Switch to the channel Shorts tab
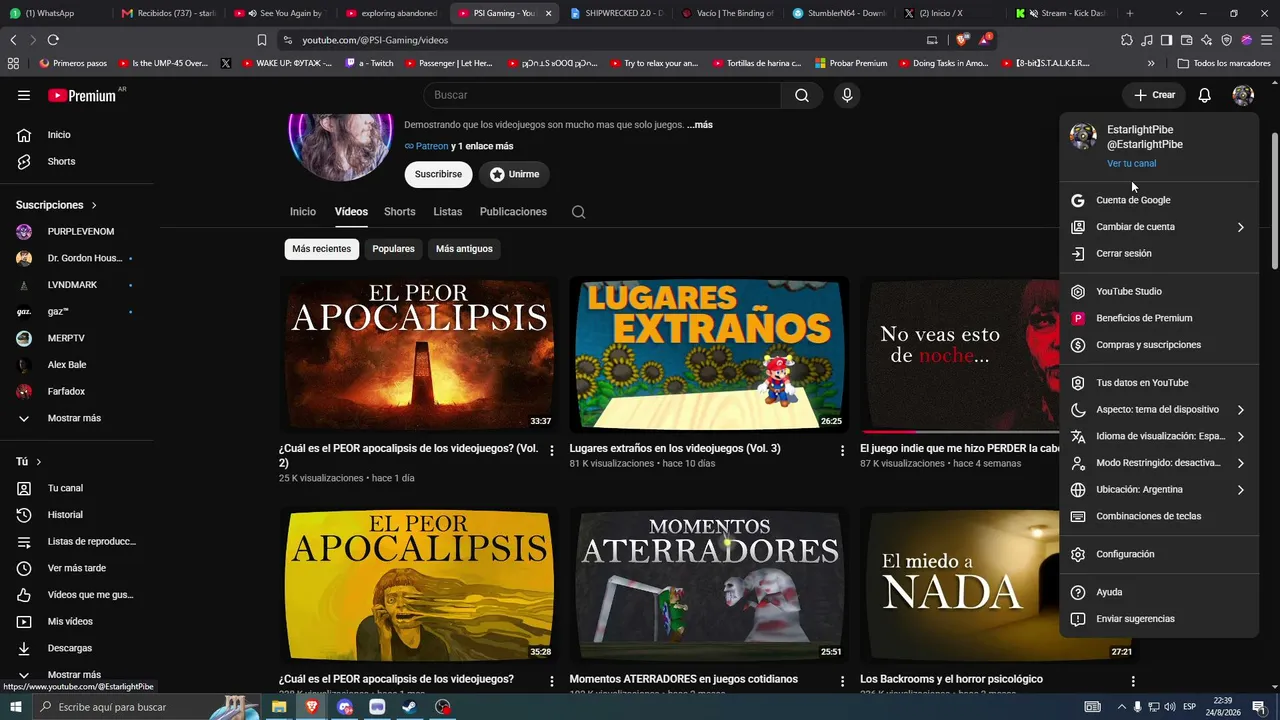Image resolution: width=1280 pixels, height=720 pixels. [x=400, y=212]
